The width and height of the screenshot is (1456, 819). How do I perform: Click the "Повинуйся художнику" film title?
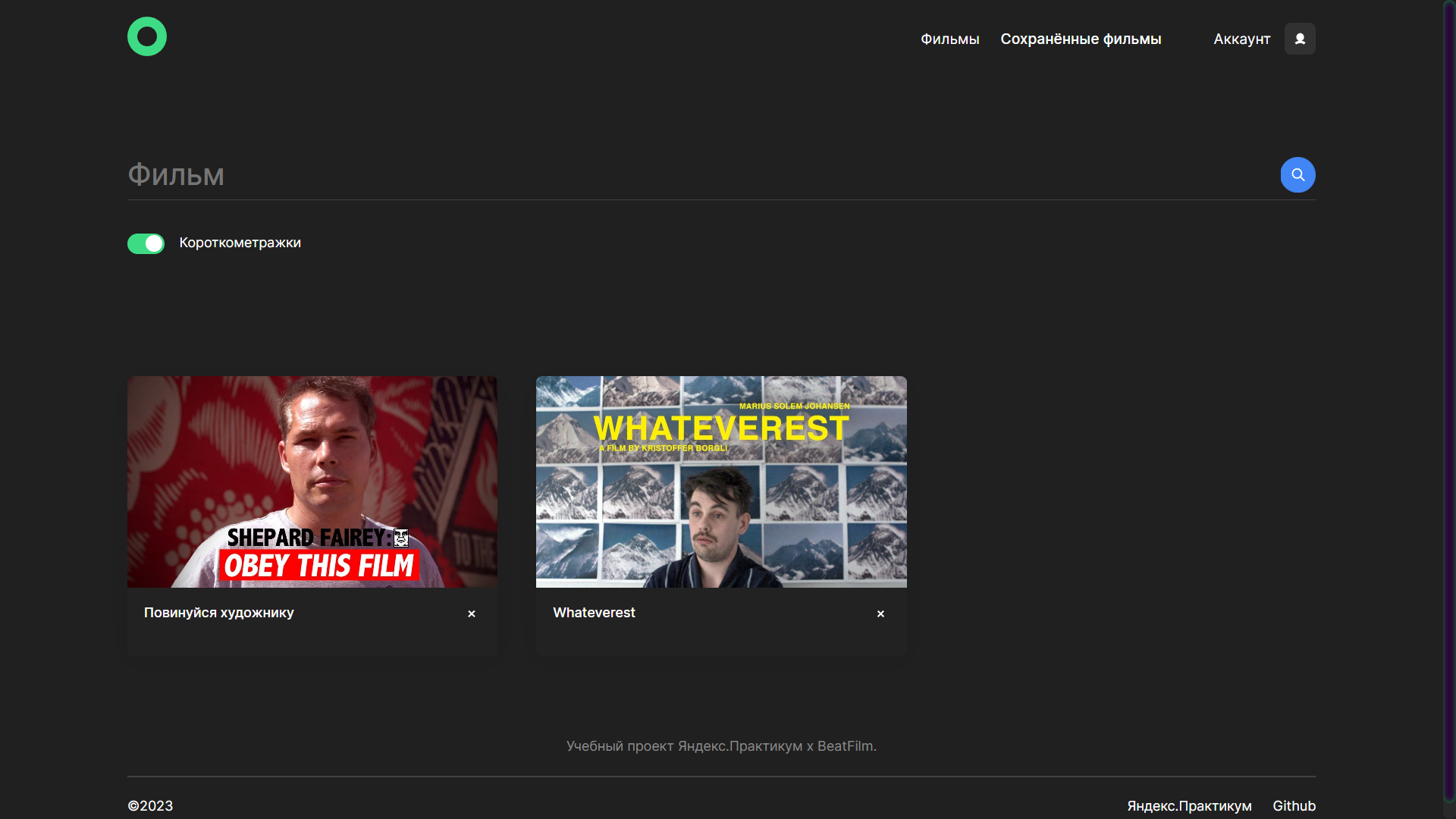pos(219,613)
